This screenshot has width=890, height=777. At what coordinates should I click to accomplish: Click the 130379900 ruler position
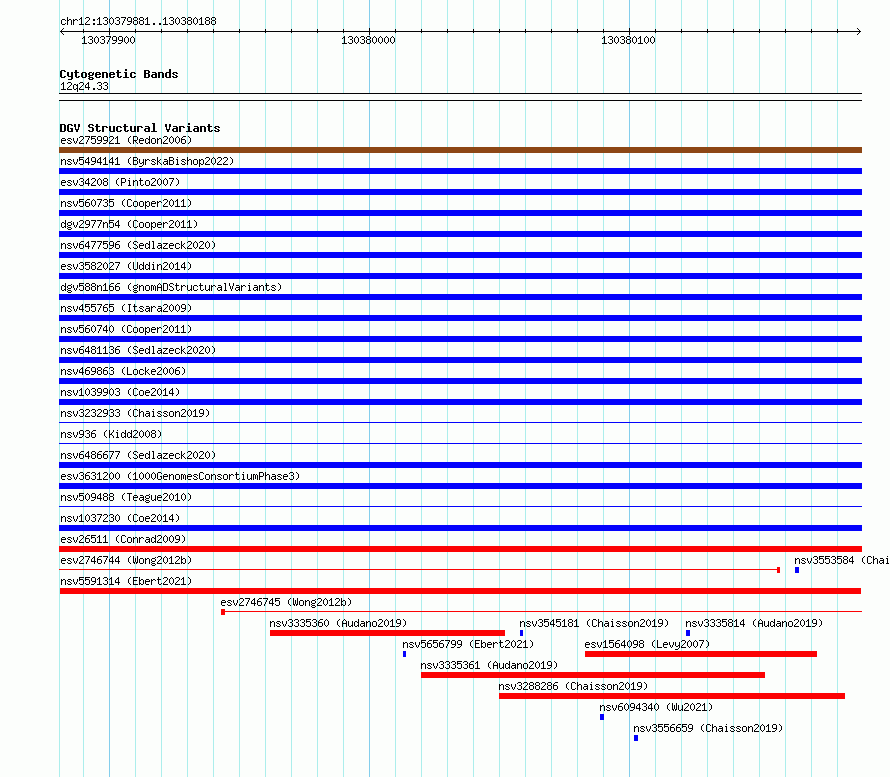tap(108, 40)
